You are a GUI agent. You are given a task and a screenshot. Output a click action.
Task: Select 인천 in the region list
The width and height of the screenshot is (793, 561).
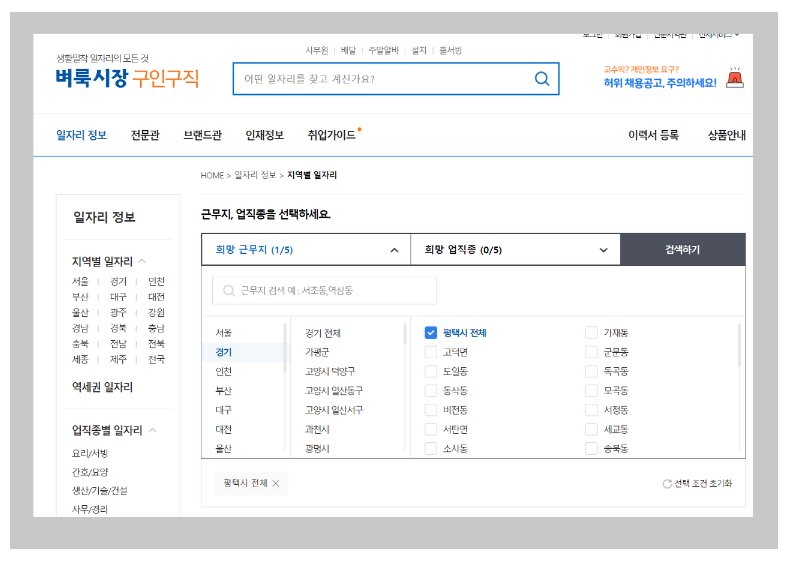click(224, 371)
